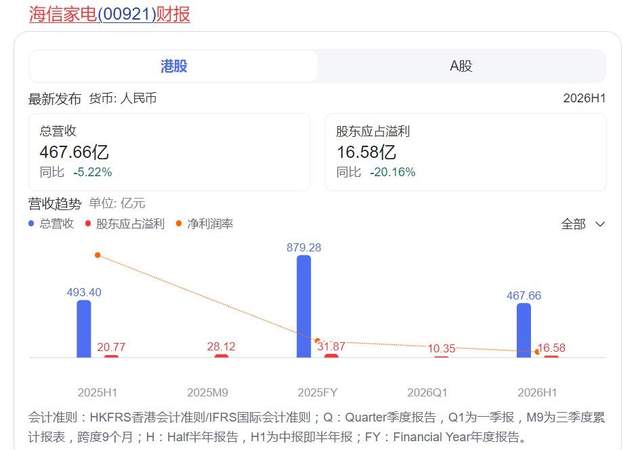Switch to the 港股 tab
The height and width of the screenshot is (450, 640).
point(173,66)
